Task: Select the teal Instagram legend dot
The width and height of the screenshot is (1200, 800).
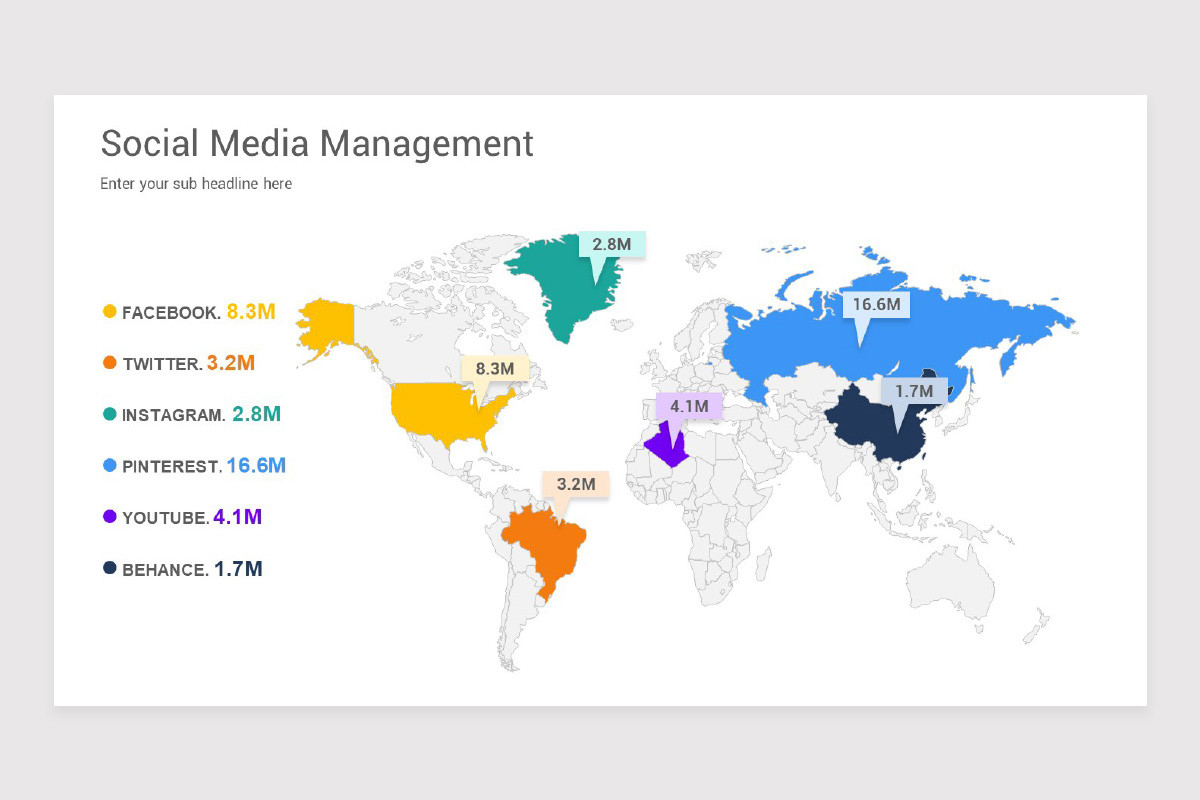Action: point(110,414)
